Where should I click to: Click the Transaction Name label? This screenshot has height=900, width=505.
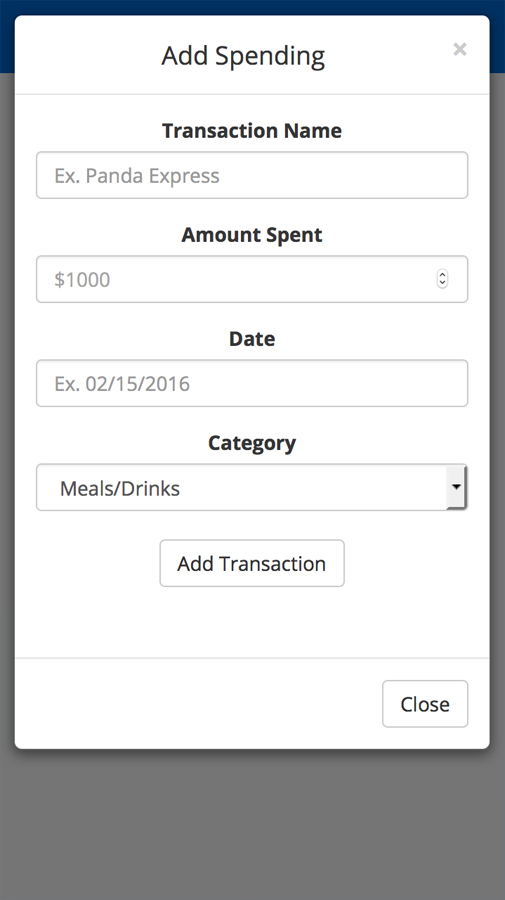click(252, 130)
